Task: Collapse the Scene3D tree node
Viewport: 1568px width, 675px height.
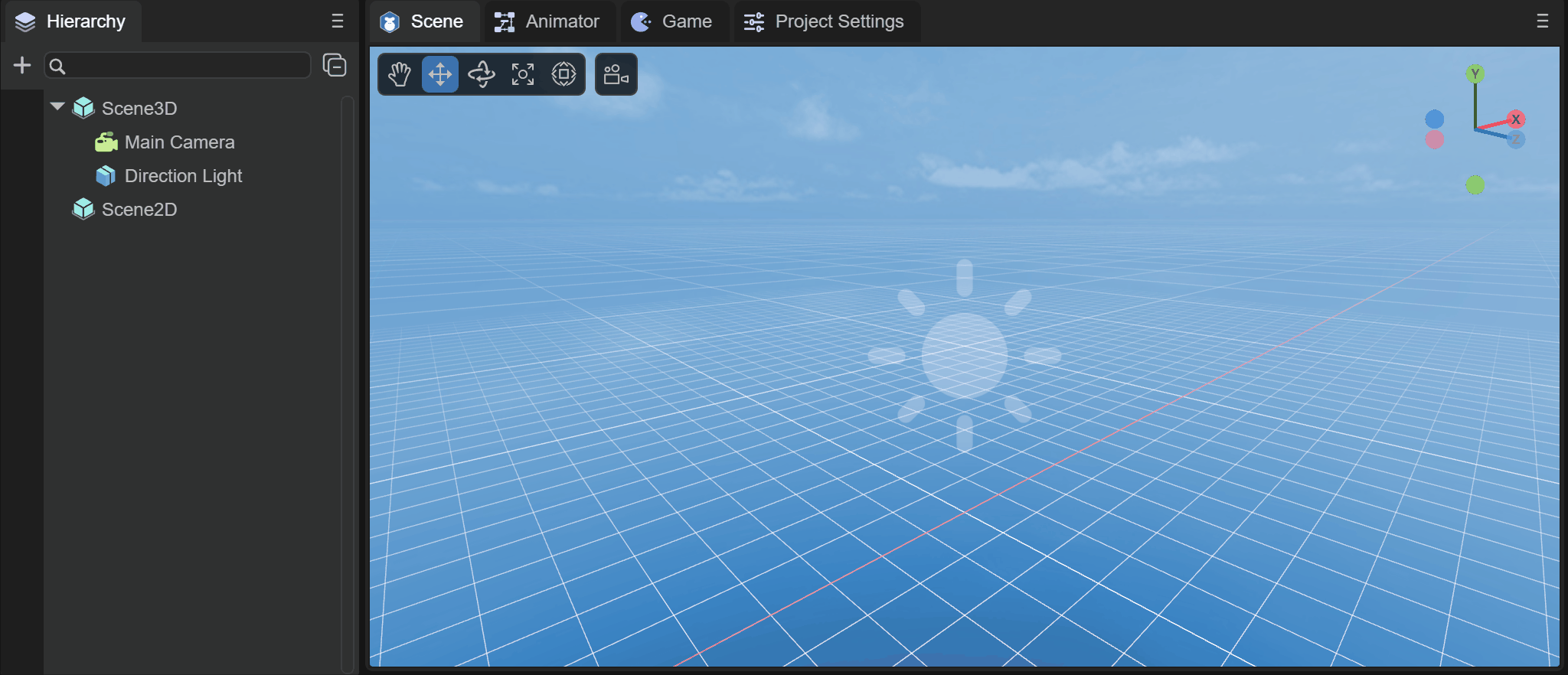Action: [x=57, y=107]
